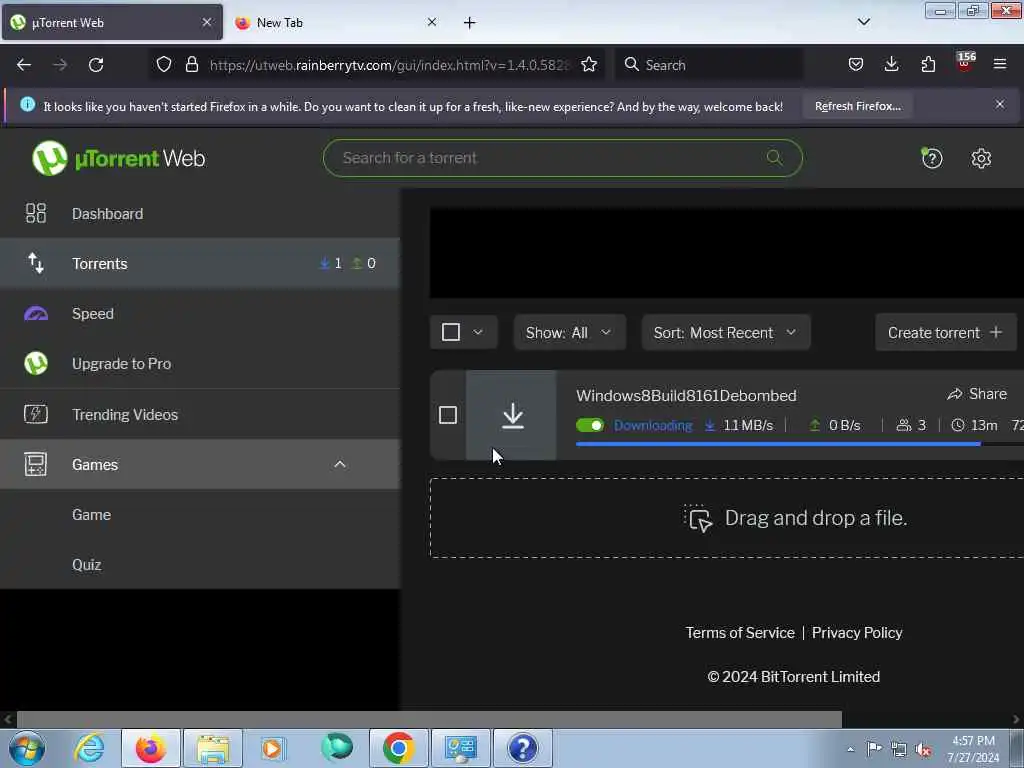
Task: Open a new tab with the plus button
Action: [470, 23]
